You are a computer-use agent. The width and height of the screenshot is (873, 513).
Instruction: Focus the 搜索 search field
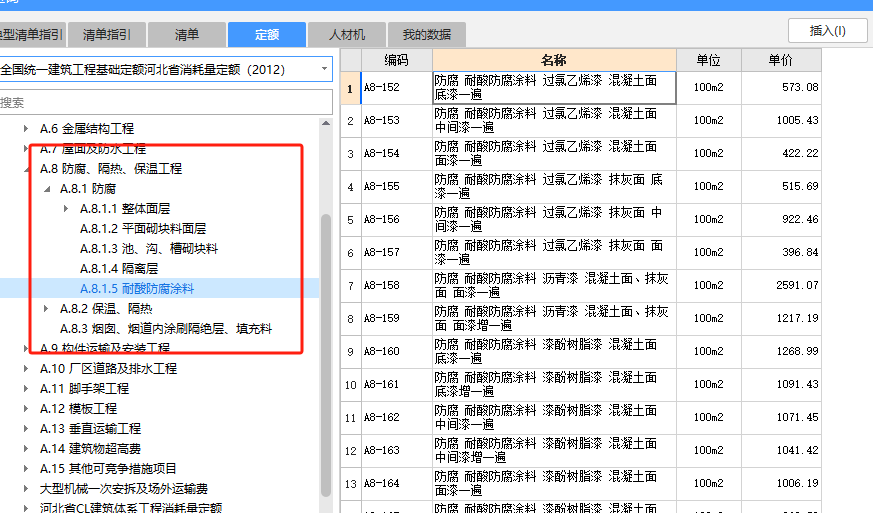[x=166, y=102]
